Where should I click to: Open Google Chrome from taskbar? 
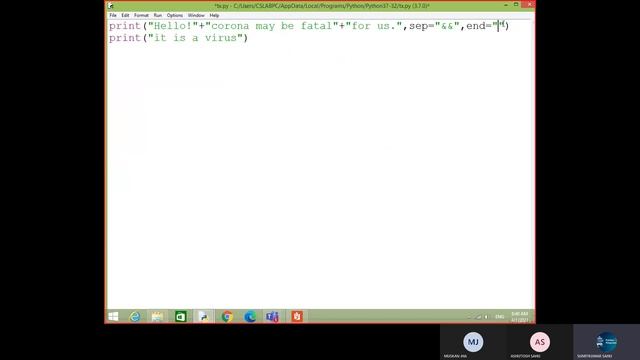[227, 316]
